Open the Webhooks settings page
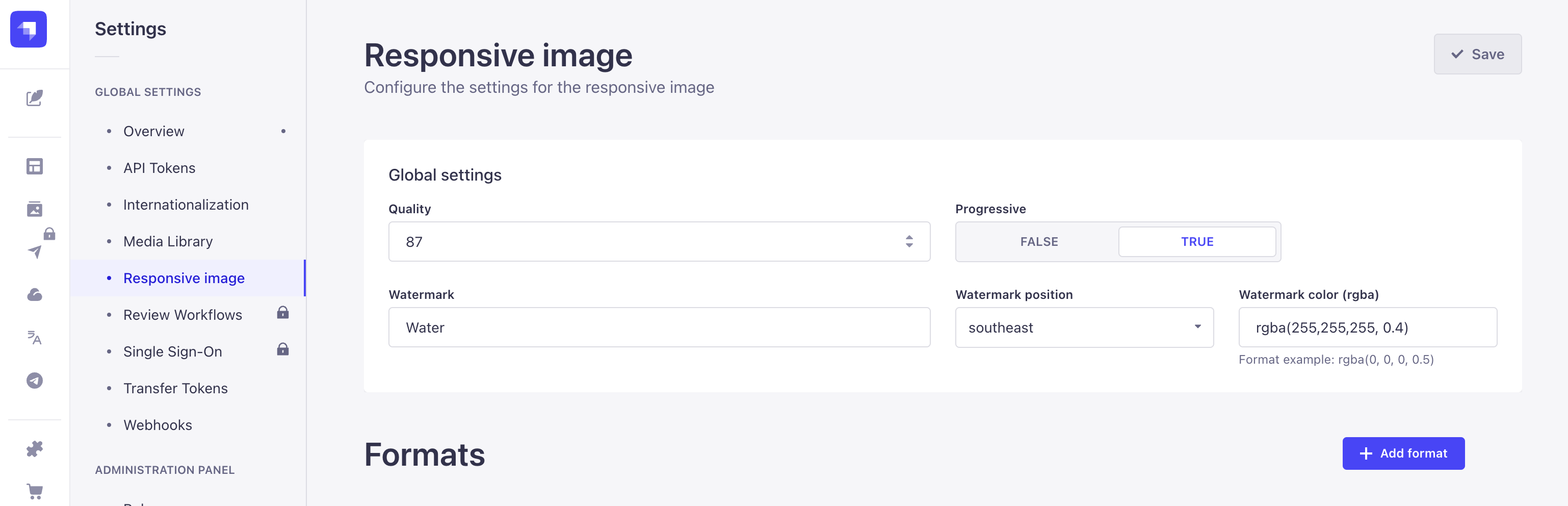 click(158, 425)
